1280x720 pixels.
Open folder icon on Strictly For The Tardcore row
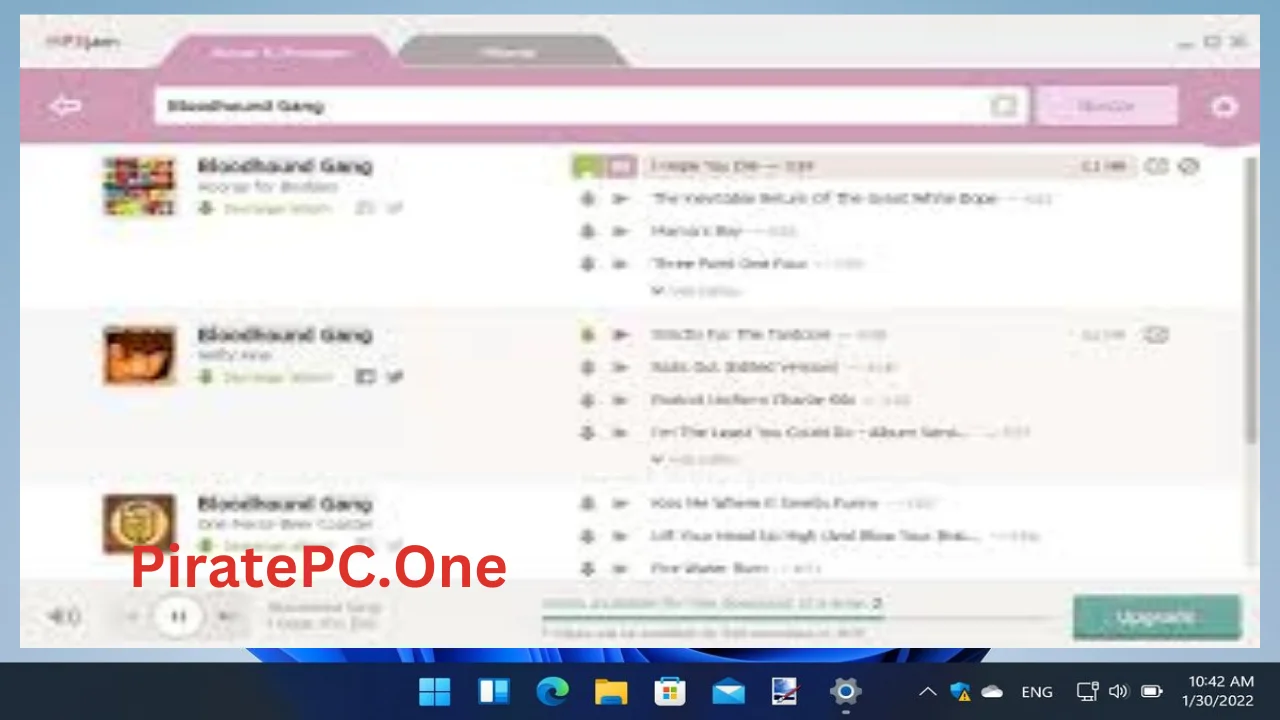1156,335
